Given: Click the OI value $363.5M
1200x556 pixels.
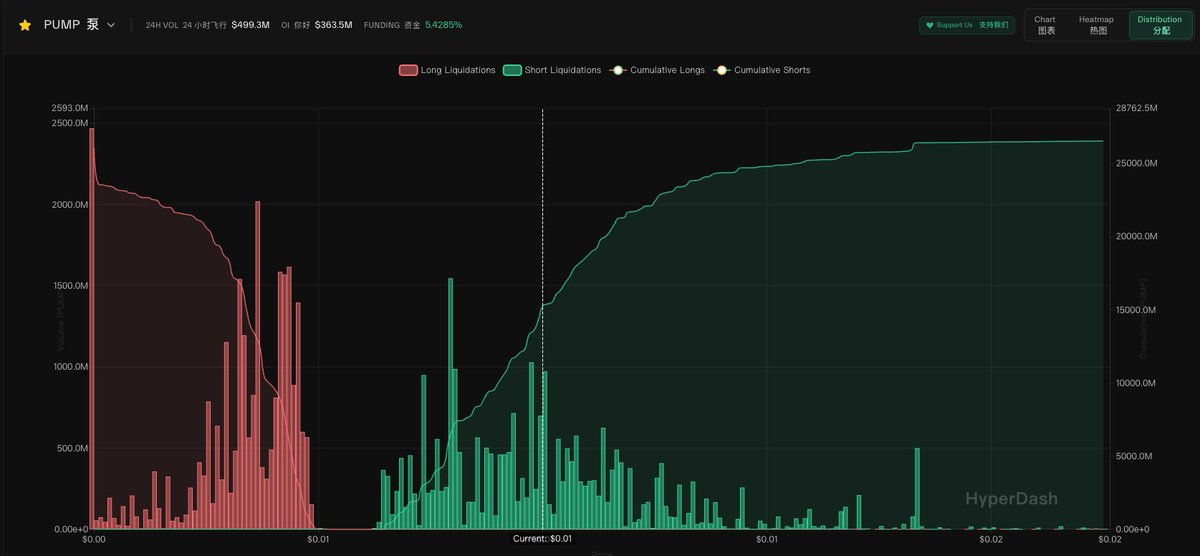Looking at the screenshot, I should (x=333, y=25).
